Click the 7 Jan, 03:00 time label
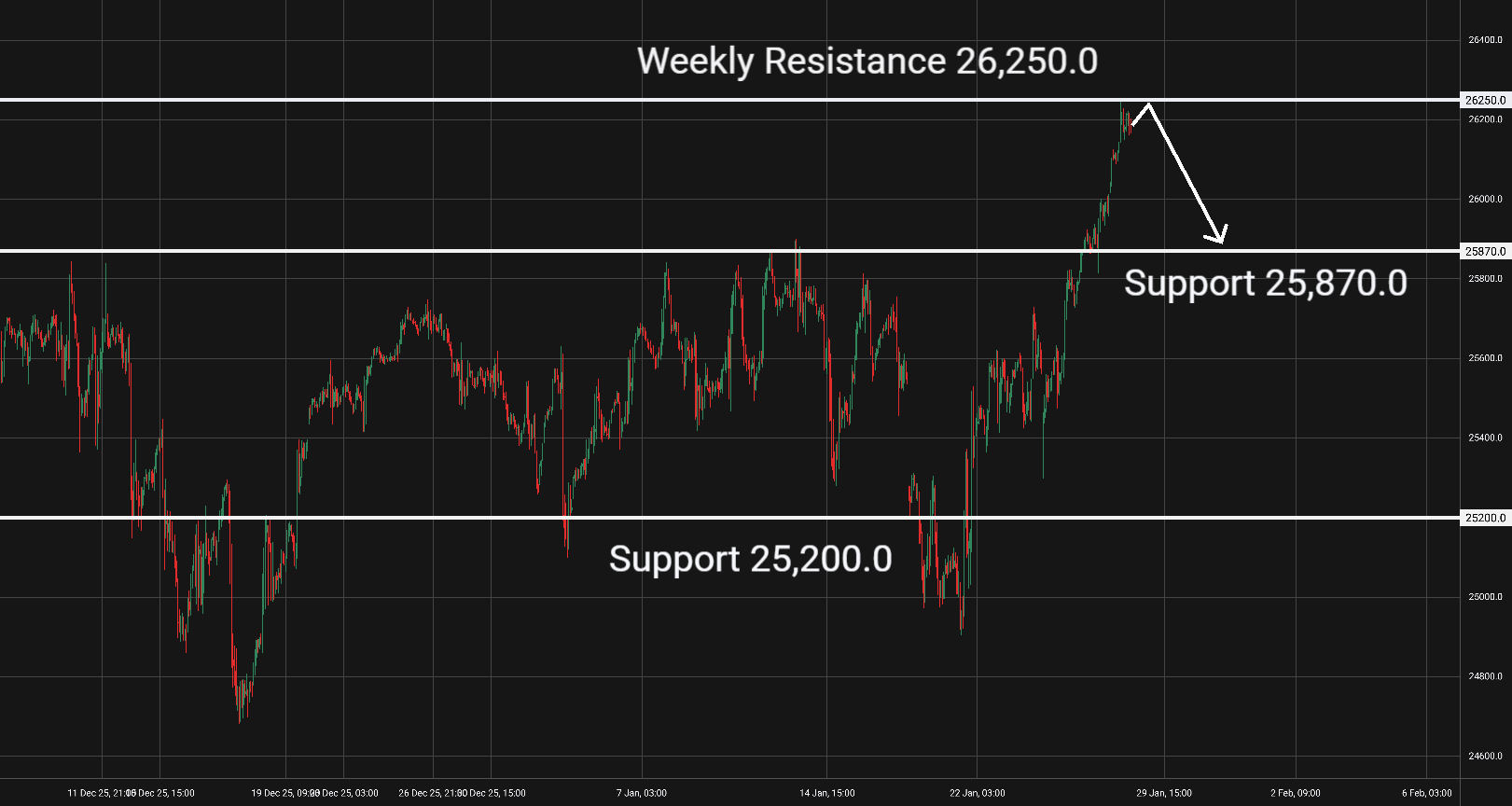 click(x=642, y=793)
